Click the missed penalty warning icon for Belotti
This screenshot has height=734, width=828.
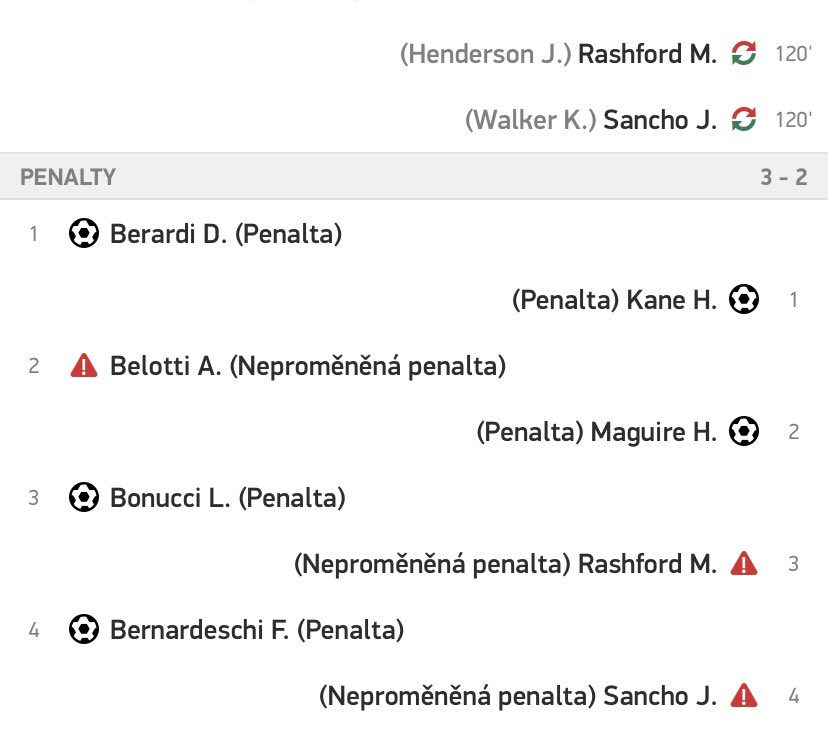point(83,365)
